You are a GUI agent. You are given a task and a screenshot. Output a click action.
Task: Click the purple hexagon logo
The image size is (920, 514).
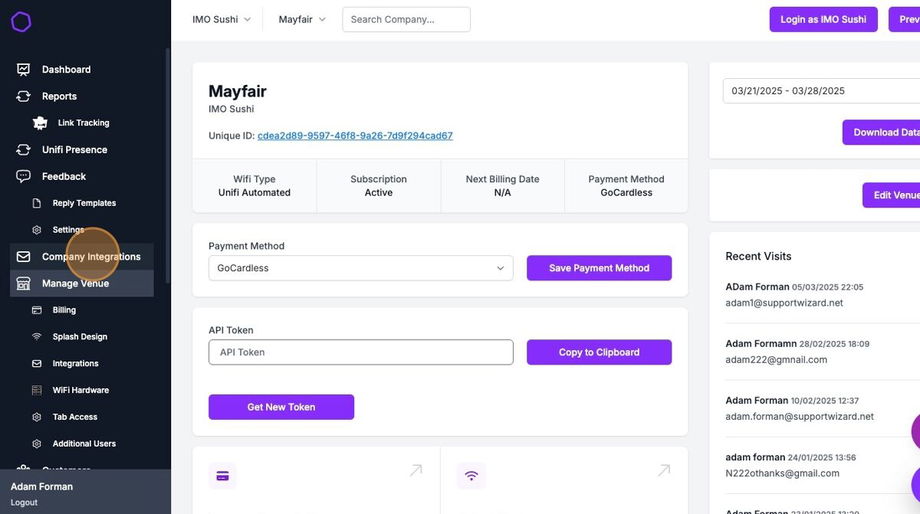pyautogui.click(x=21, y=22)
